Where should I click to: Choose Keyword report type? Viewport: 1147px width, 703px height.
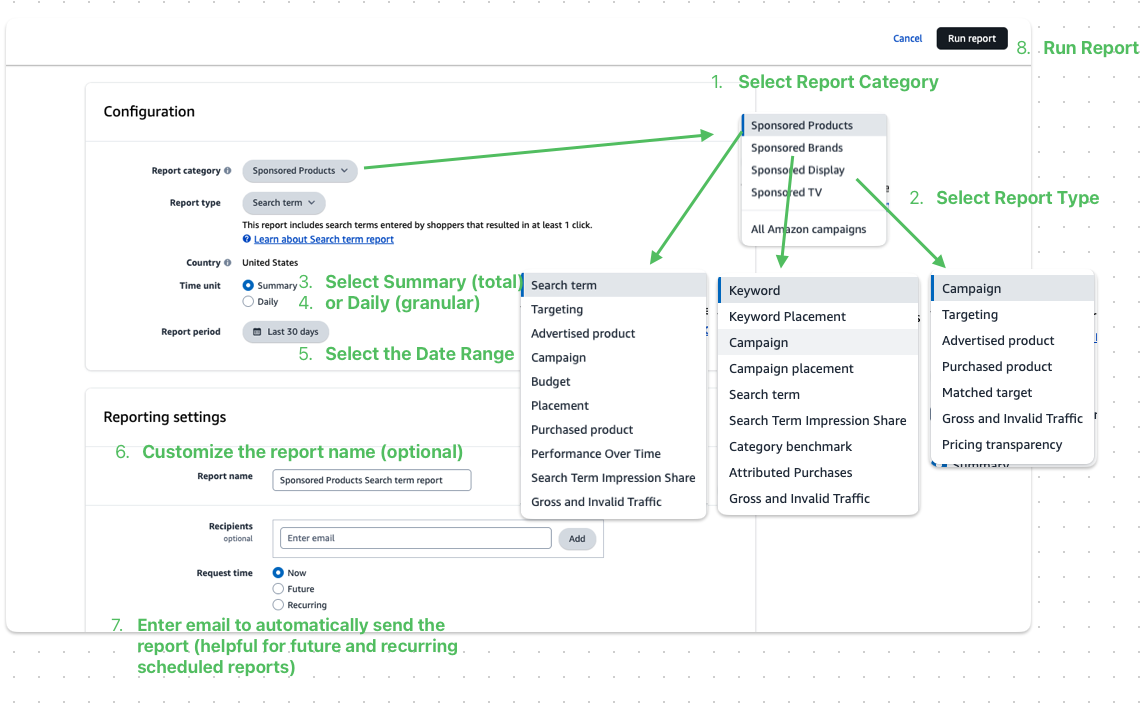(x=819, y=290)
